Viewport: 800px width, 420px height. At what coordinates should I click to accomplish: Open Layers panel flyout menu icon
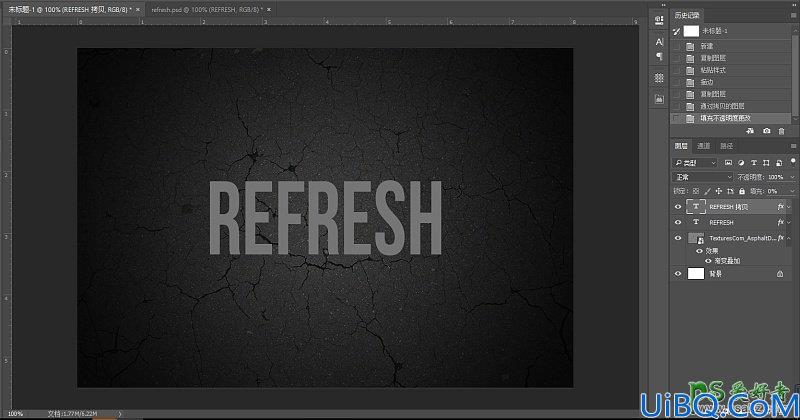point(793,146)
